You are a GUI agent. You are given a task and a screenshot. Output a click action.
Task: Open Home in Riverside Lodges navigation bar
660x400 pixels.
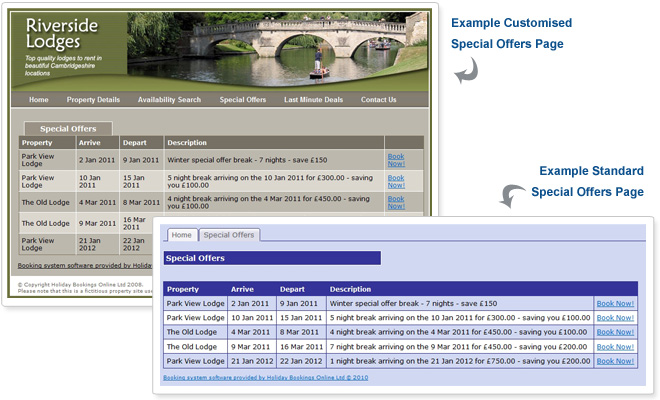(x=39, y=100)
